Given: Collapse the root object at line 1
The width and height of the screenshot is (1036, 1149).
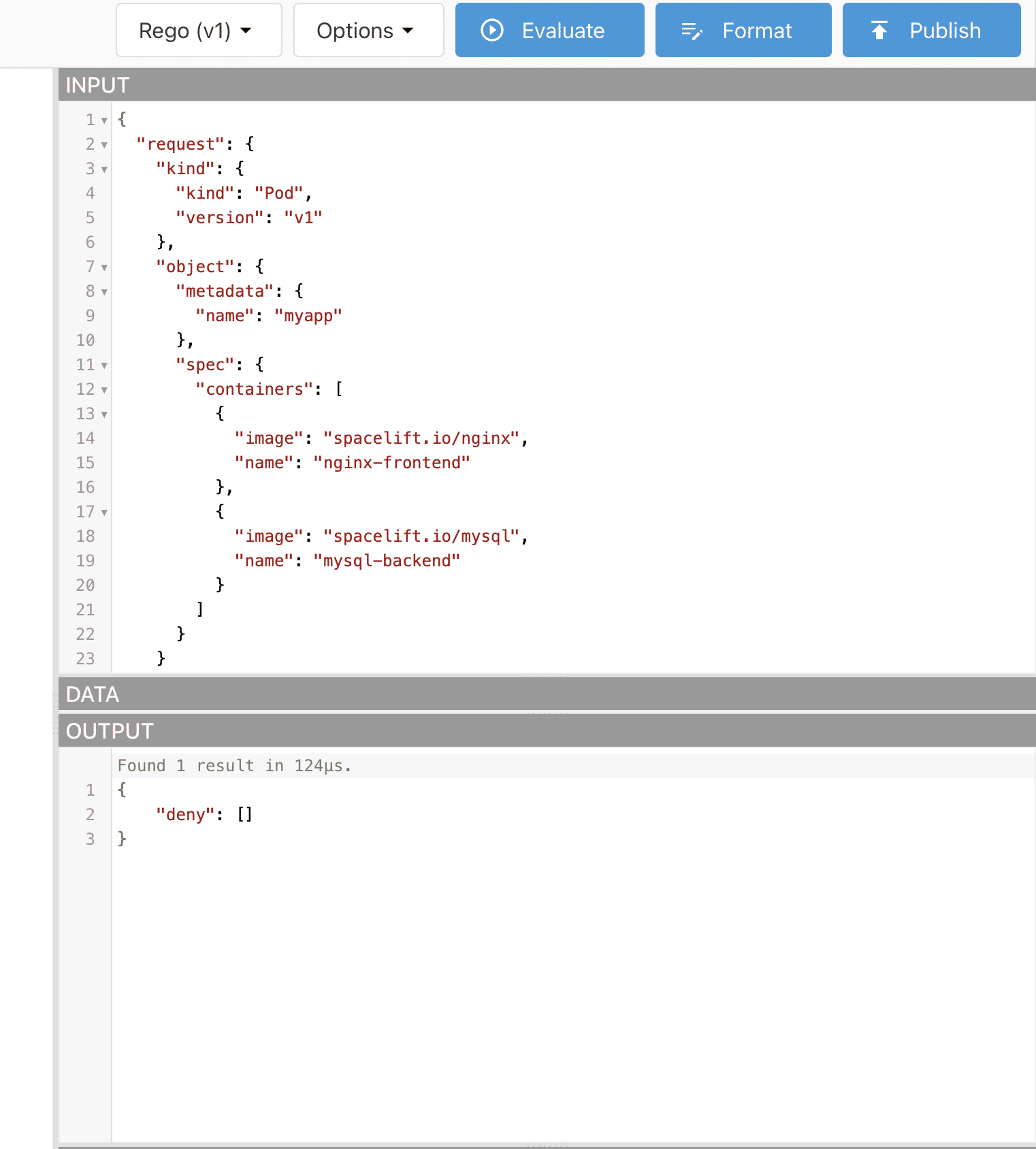Looking at the screenshot, I should coord(104,120).
